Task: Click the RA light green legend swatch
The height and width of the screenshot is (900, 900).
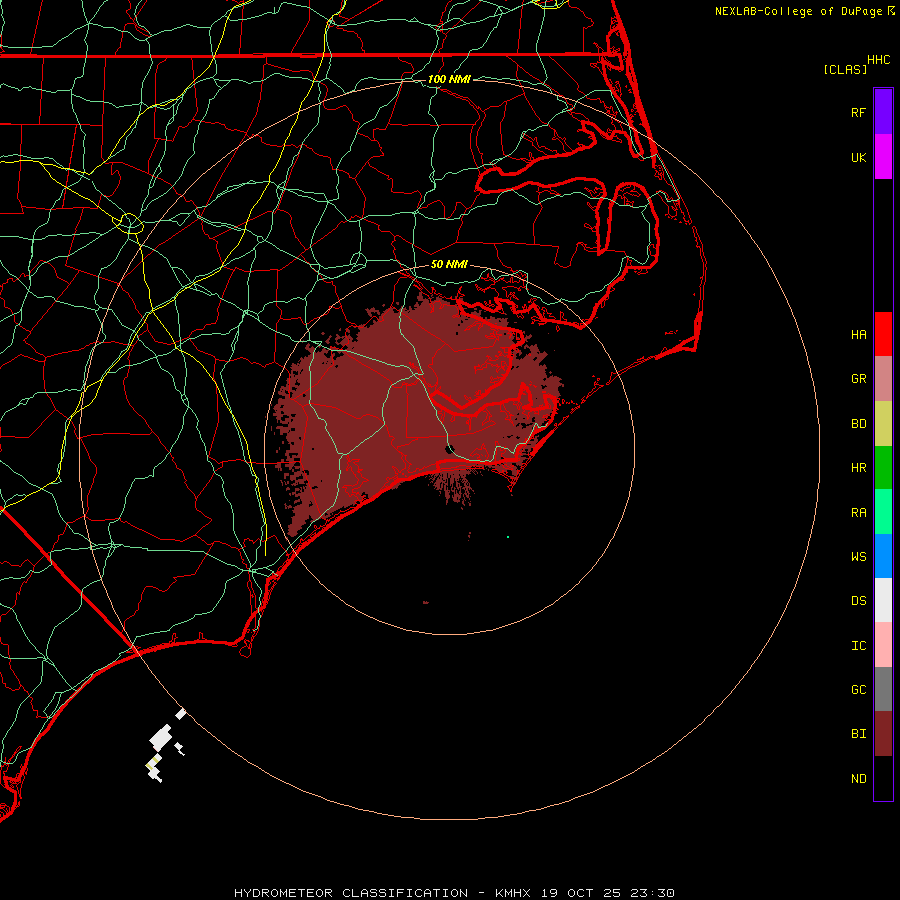Action: pos(883,512)
